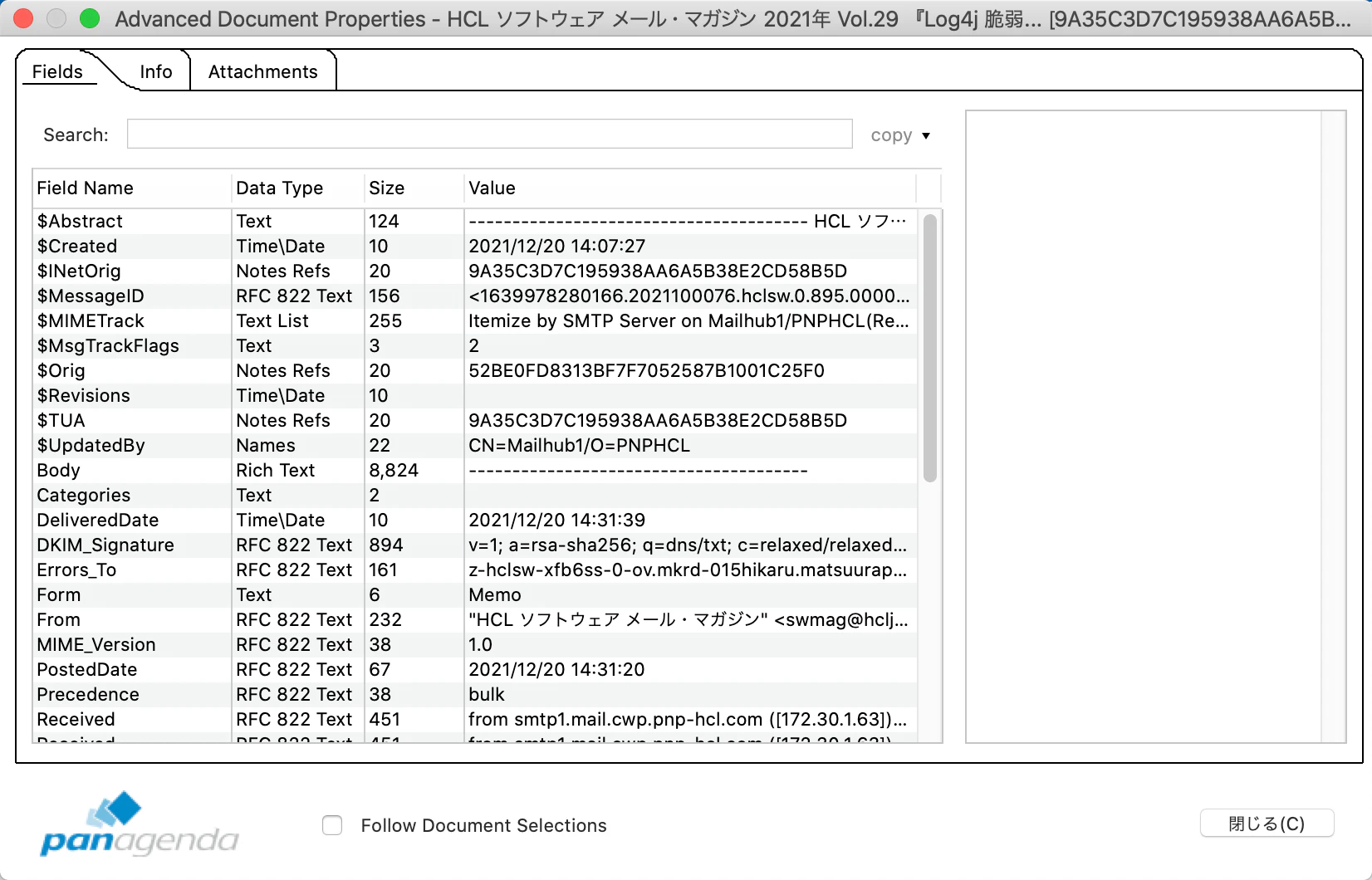The height and width of the screenshot is (880, 1372).
Task: Select the $MIMETrack field row
Action: [475, 321]
